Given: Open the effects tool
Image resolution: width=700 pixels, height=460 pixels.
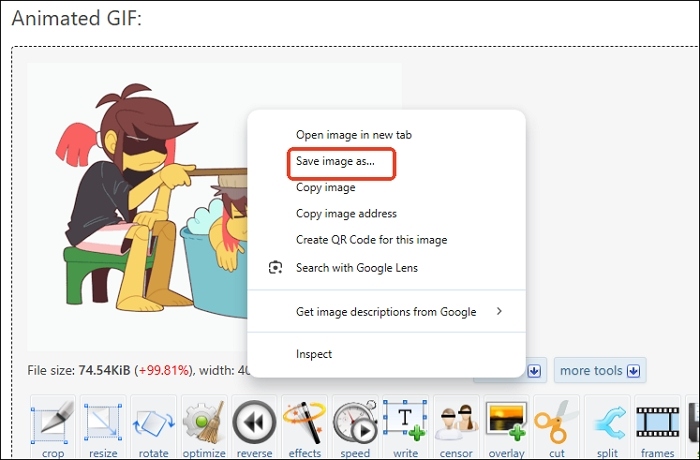Looking at the screenshot, I should (304, 424).
